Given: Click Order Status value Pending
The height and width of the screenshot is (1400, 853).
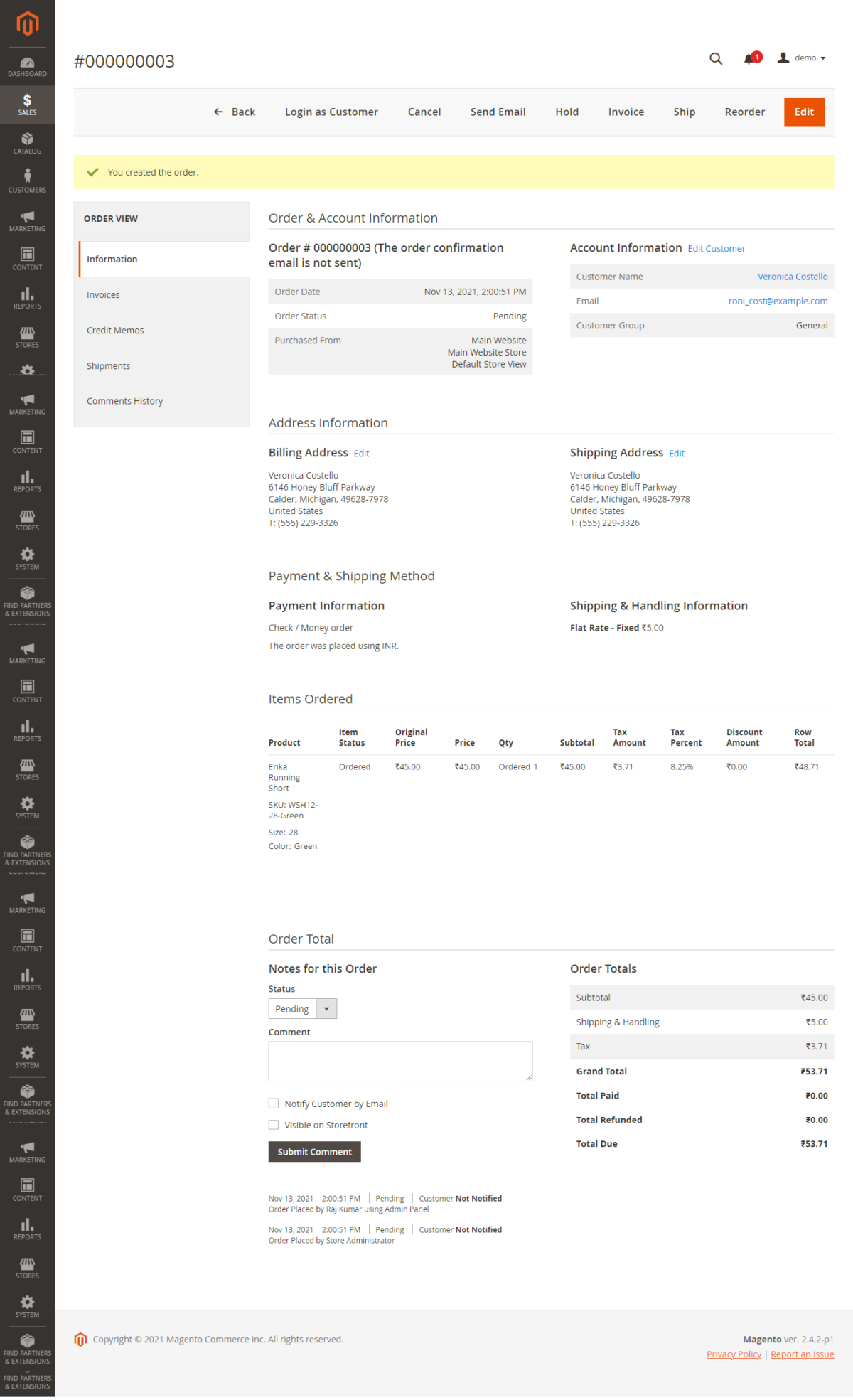Looking at the screenshot, I should pyautogui.click(x=510, y=316).
